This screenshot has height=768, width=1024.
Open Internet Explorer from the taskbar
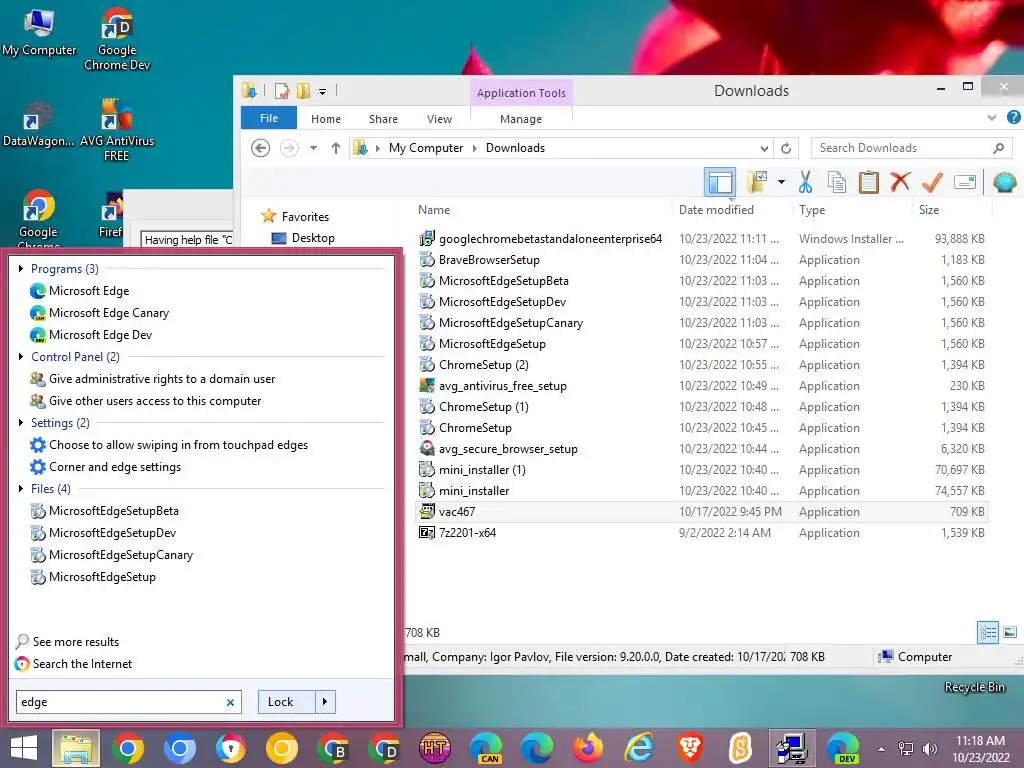pyautogui.click(x=639, y=748)
